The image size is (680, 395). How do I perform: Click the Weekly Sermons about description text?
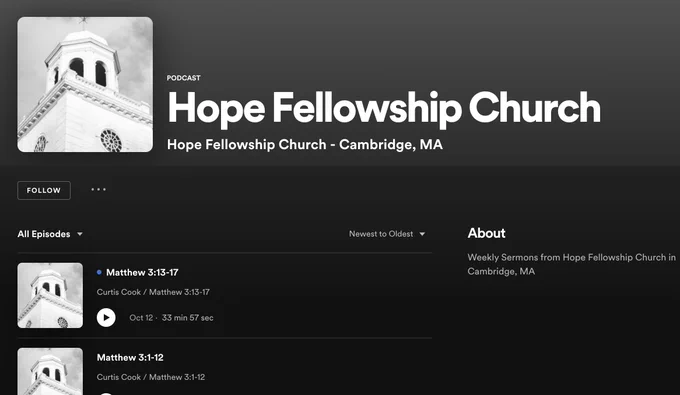pyautogui.click(x=572, y=264)
